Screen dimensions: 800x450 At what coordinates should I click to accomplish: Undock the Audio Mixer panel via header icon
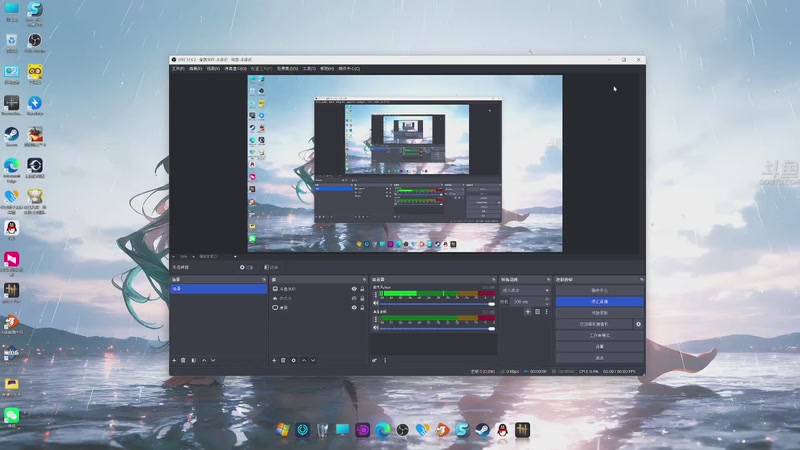(493, 280)
